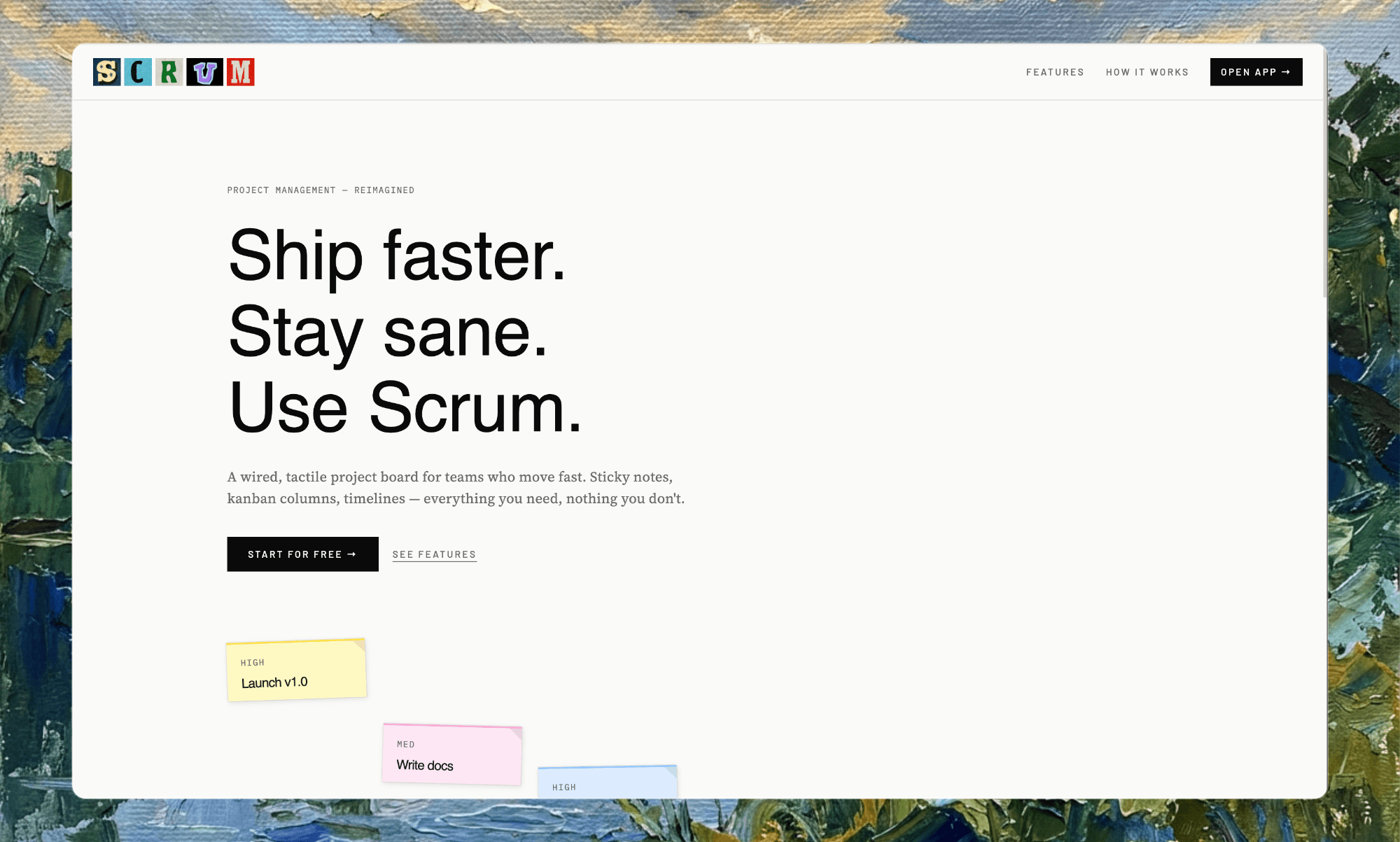Go to How It Works section

tap(1147, 72)
